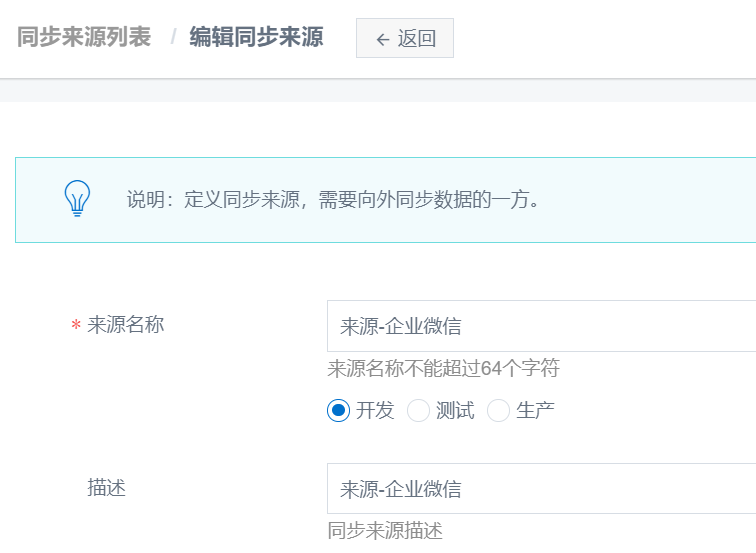Open 同步来源列表 breadcrumb link
Screen dimensions: 756x553
84,38
